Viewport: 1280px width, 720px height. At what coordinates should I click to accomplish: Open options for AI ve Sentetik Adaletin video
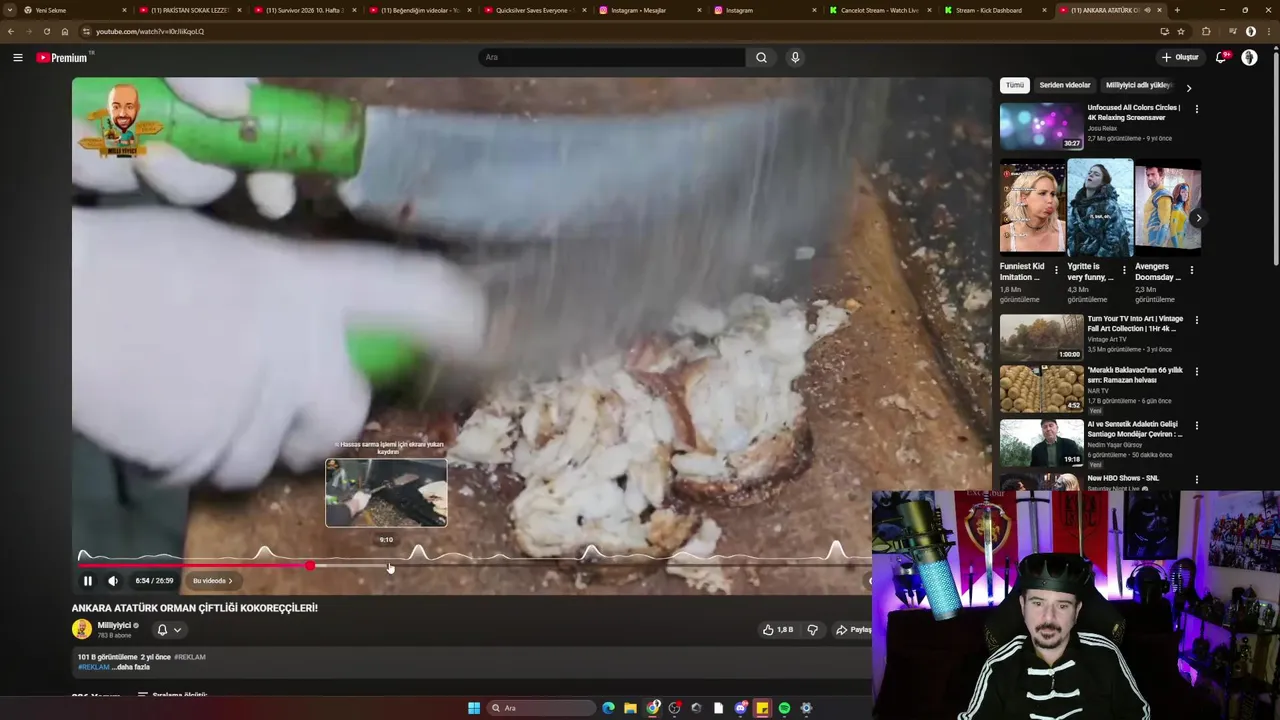click(x=1196, y=425)
